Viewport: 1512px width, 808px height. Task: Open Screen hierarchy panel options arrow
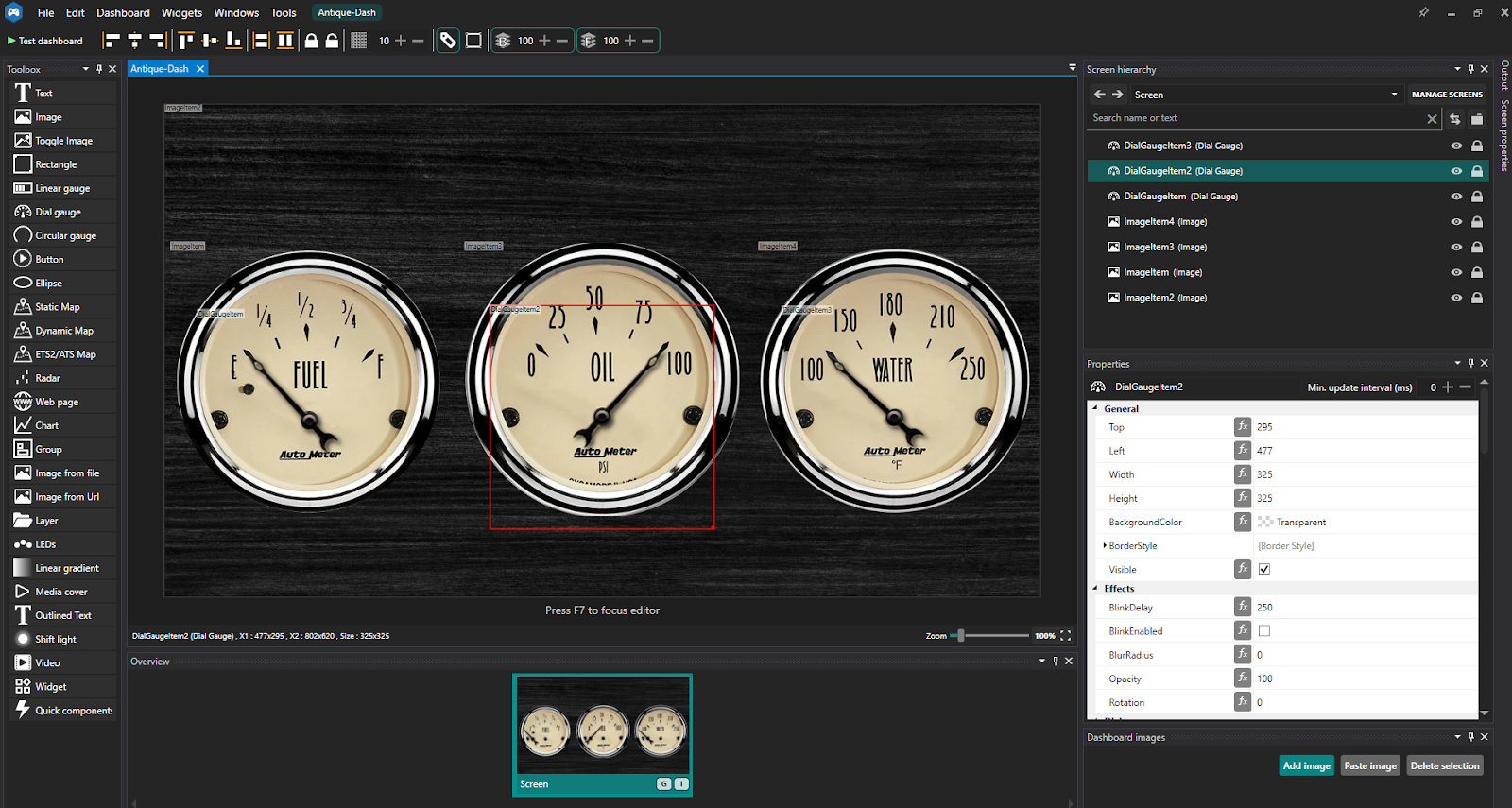point(1457,69)
